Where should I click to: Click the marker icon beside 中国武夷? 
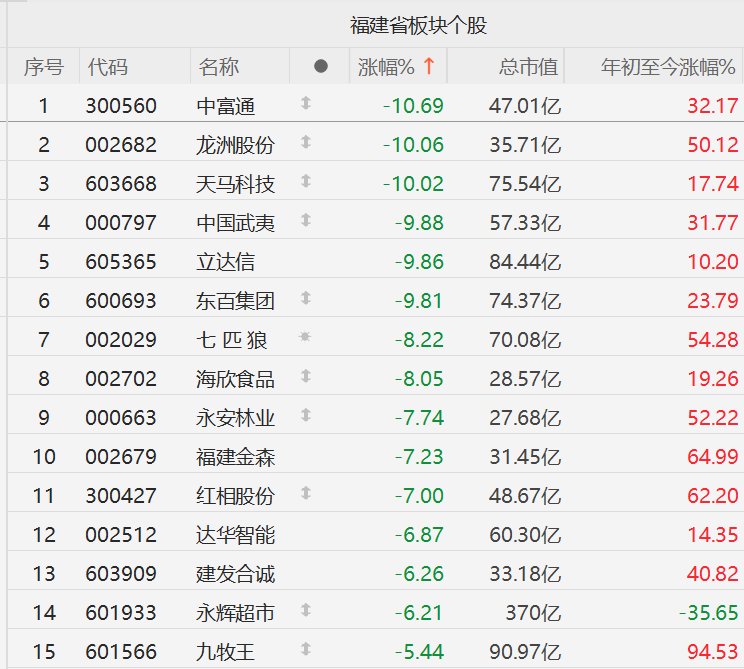(306, 220)
